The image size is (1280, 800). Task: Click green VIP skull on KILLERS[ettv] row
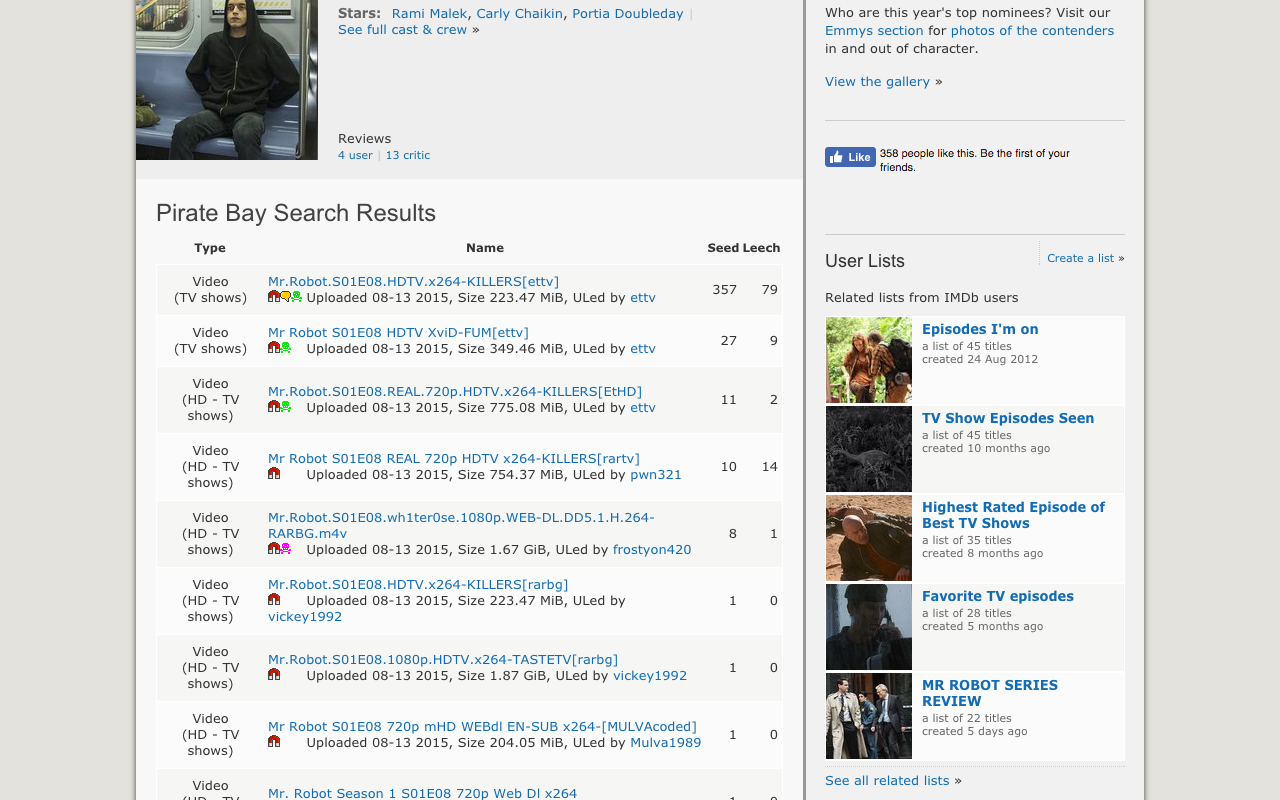pyautogui.click(x=296, y=297)
